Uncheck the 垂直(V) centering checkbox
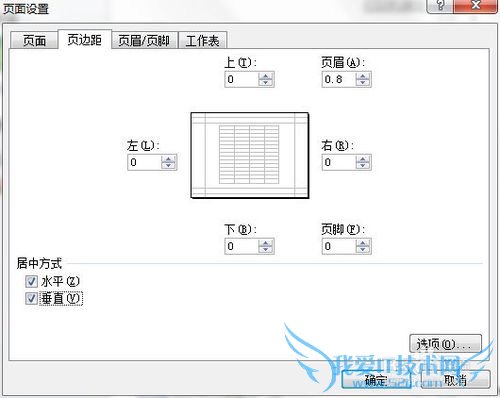Image resolution: width=500 pixels, height=398 pixels. pos(31,298)
